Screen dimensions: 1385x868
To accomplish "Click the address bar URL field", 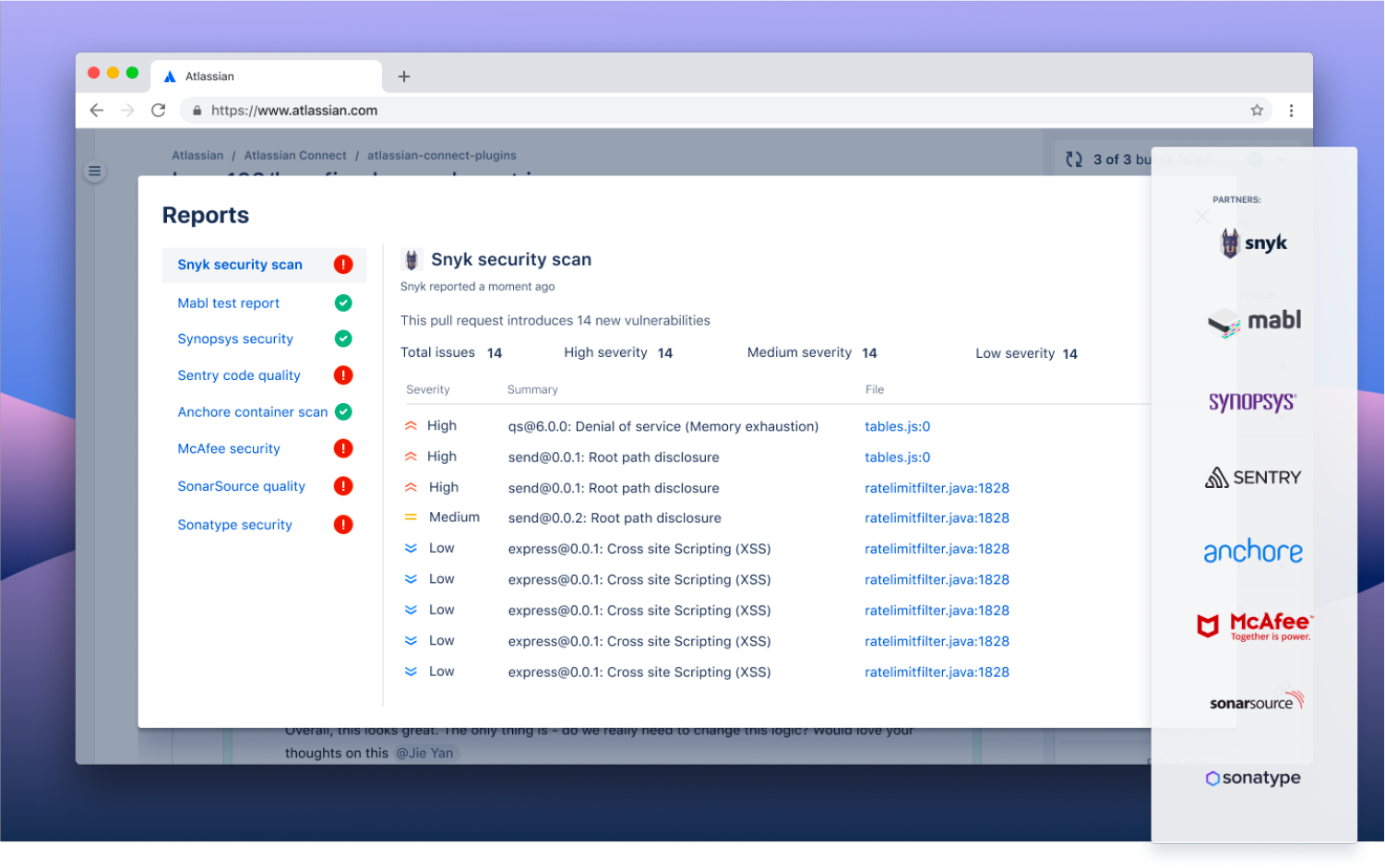I will click(727, 111).
